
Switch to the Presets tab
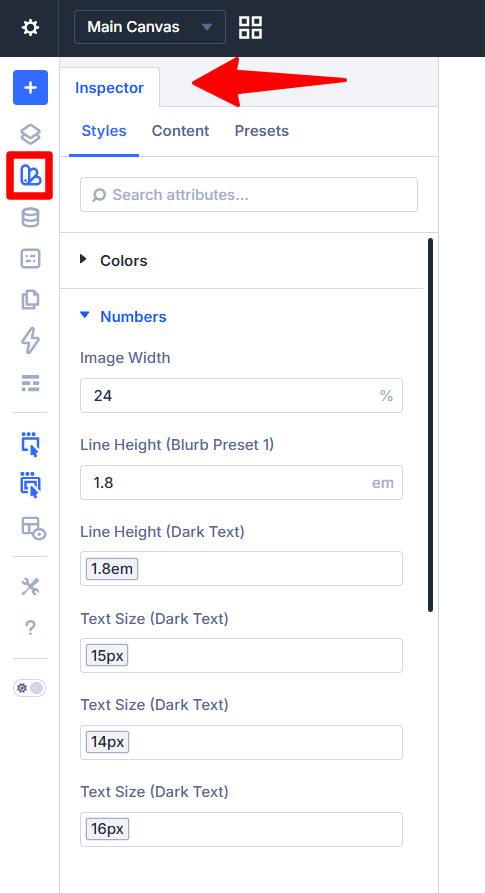pyautogui.click(x=262, y=131)
